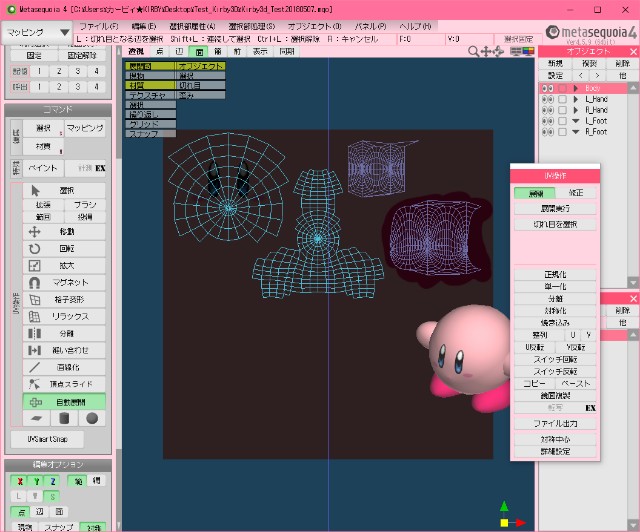Open the ファイル(F) menu
This screenshot has width=640, height=532.
tap(99, 27)
